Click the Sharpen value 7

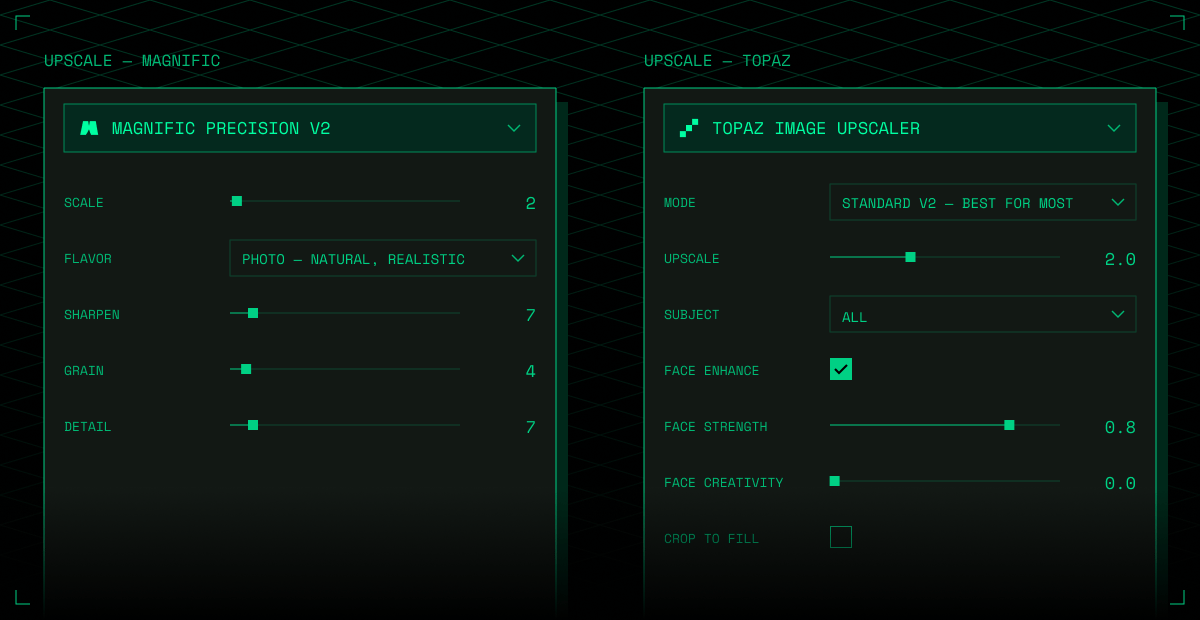coord(531,316)
